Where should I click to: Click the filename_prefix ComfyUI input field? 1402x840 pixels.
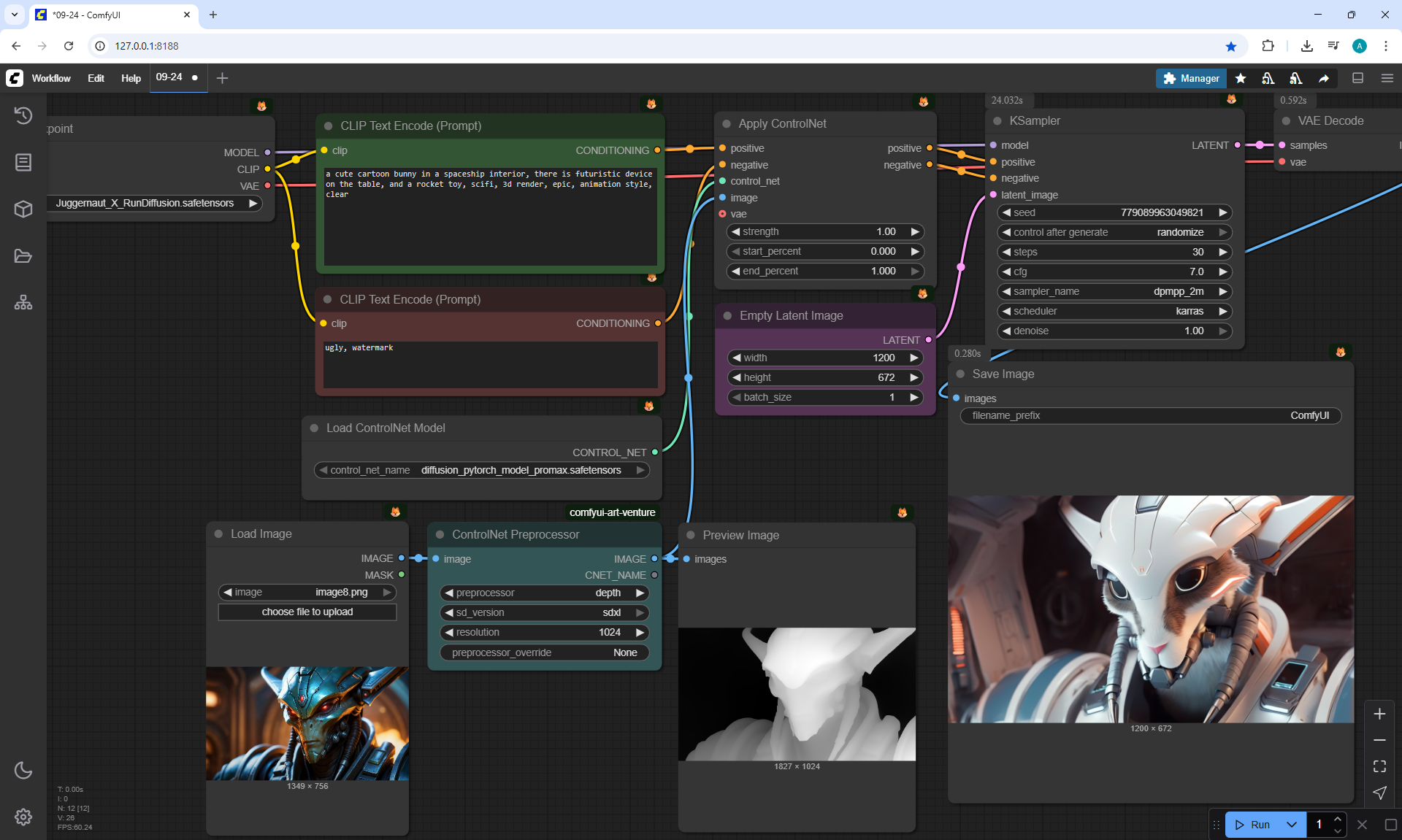[x=1150, y=415]
